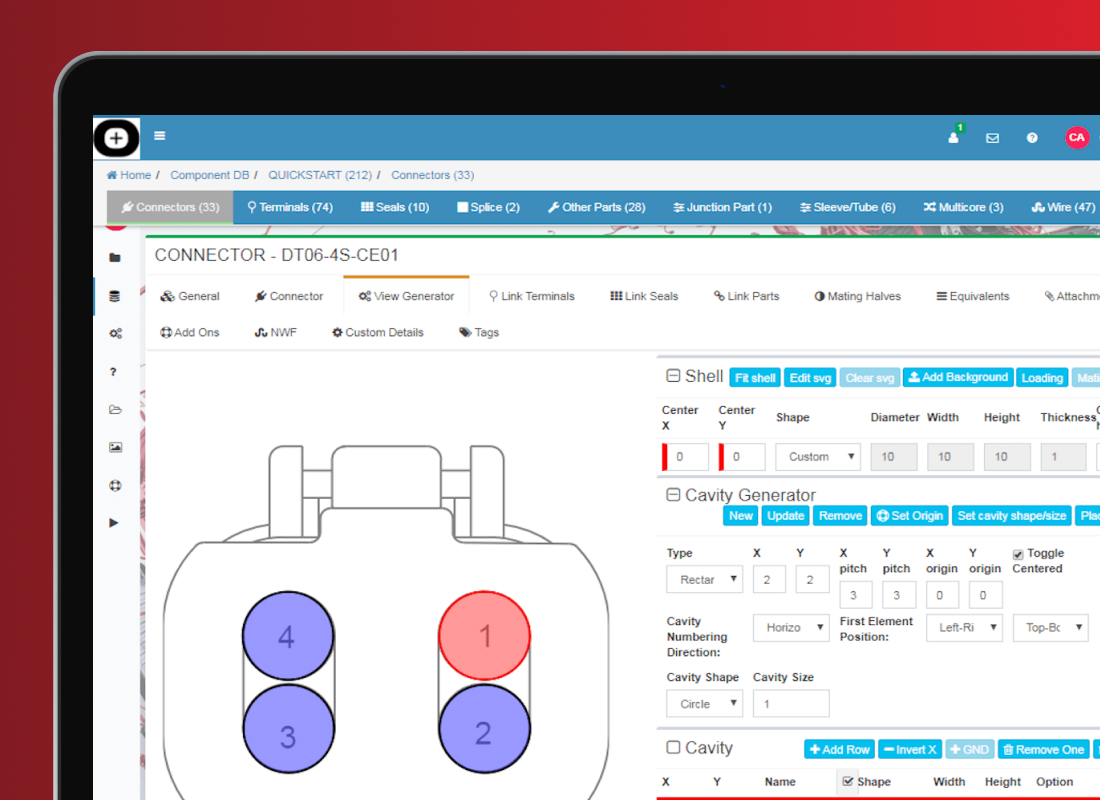Click the help question mark in header
The width and height of the screenshot is (1100, 800).
tap(1032, 138)
